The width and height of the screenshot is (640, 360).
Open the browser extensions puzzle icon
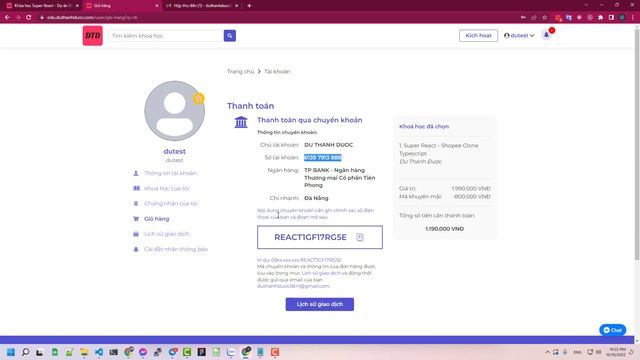tap(600, 18)
